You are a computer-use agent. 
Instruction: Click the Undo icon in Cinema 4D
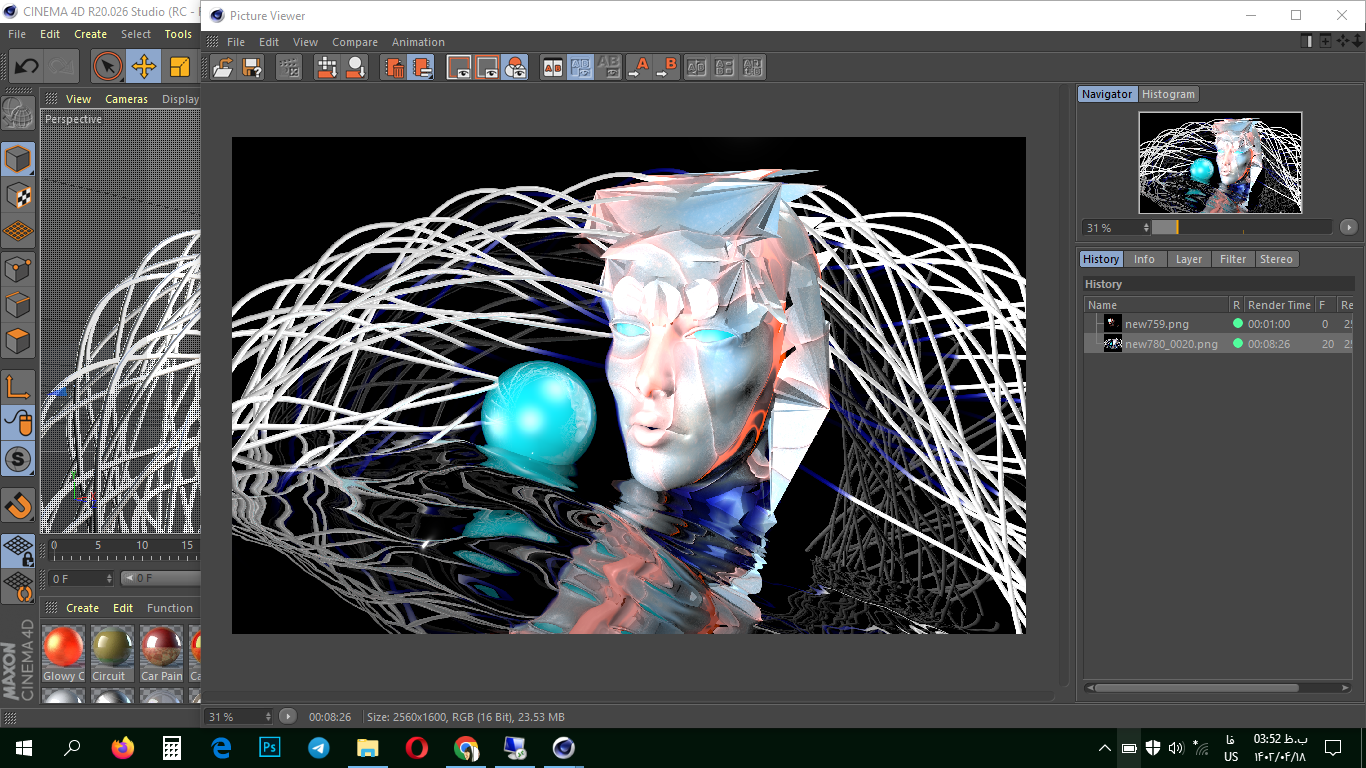tap(25, 67)
